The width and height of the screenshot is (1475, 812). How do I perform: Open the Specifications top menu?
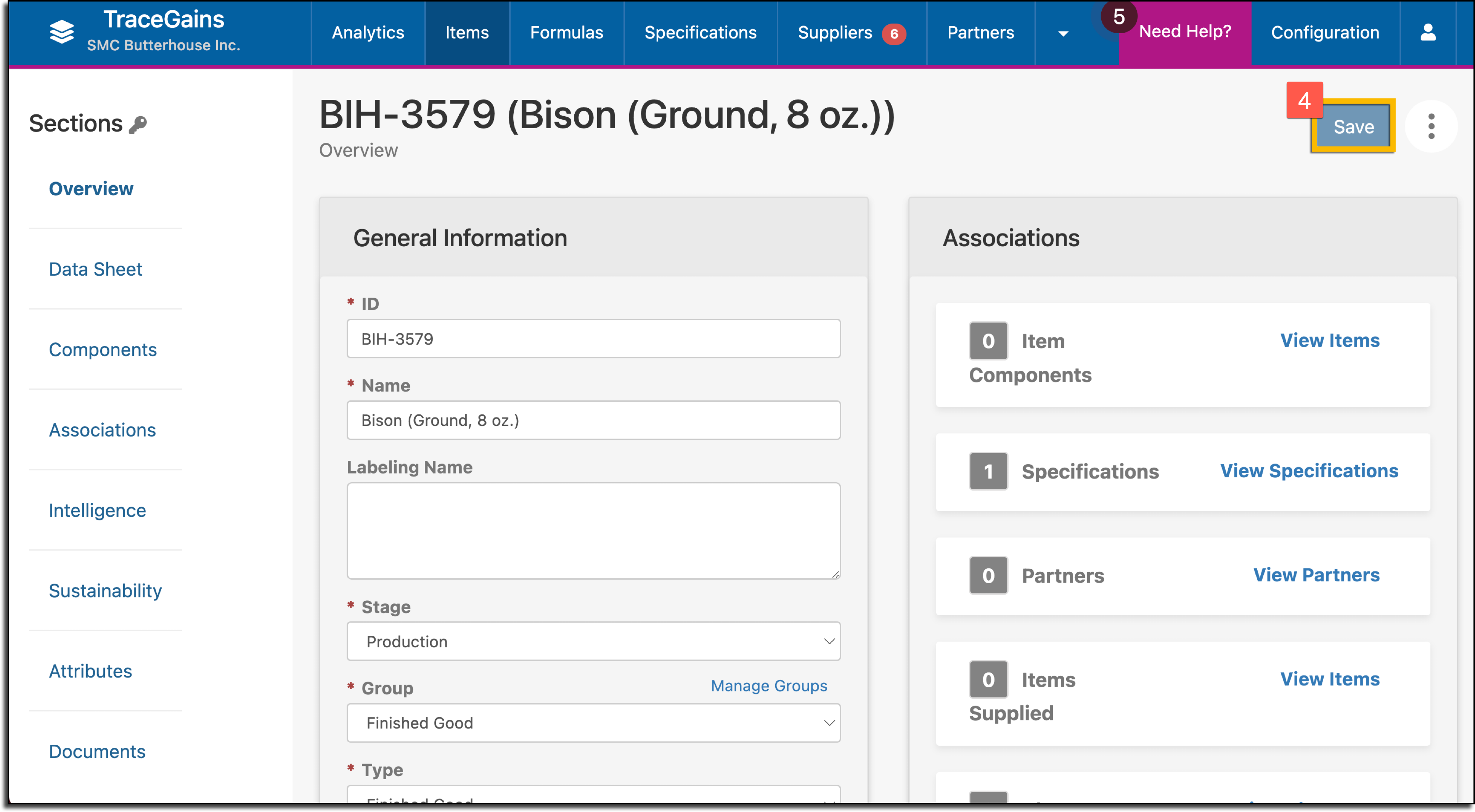click(x=700, y=33)
